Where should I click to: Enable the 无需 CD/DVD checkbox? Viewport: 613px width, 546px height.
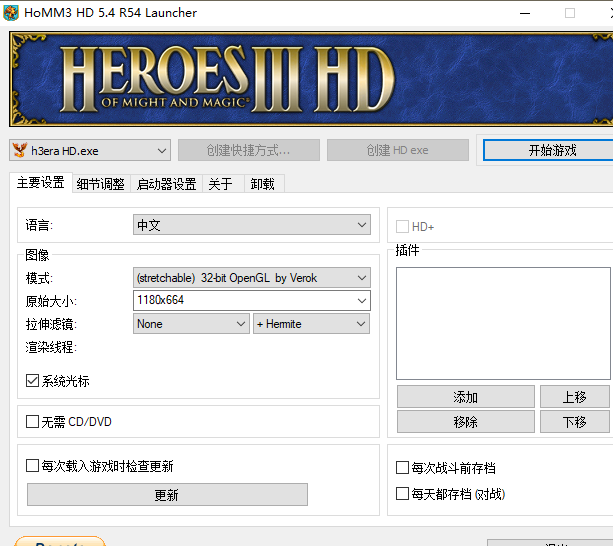point(32,422)
